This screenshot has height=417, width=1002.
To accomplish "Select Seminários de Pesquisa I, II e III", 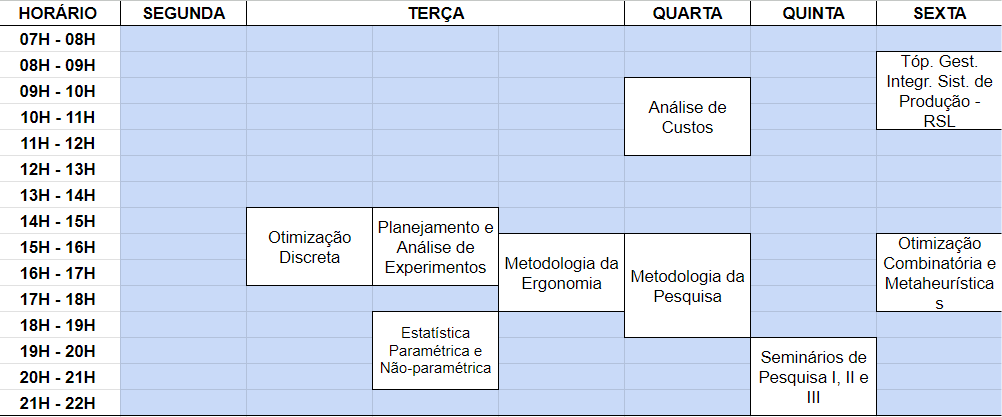I will [812, 376].
